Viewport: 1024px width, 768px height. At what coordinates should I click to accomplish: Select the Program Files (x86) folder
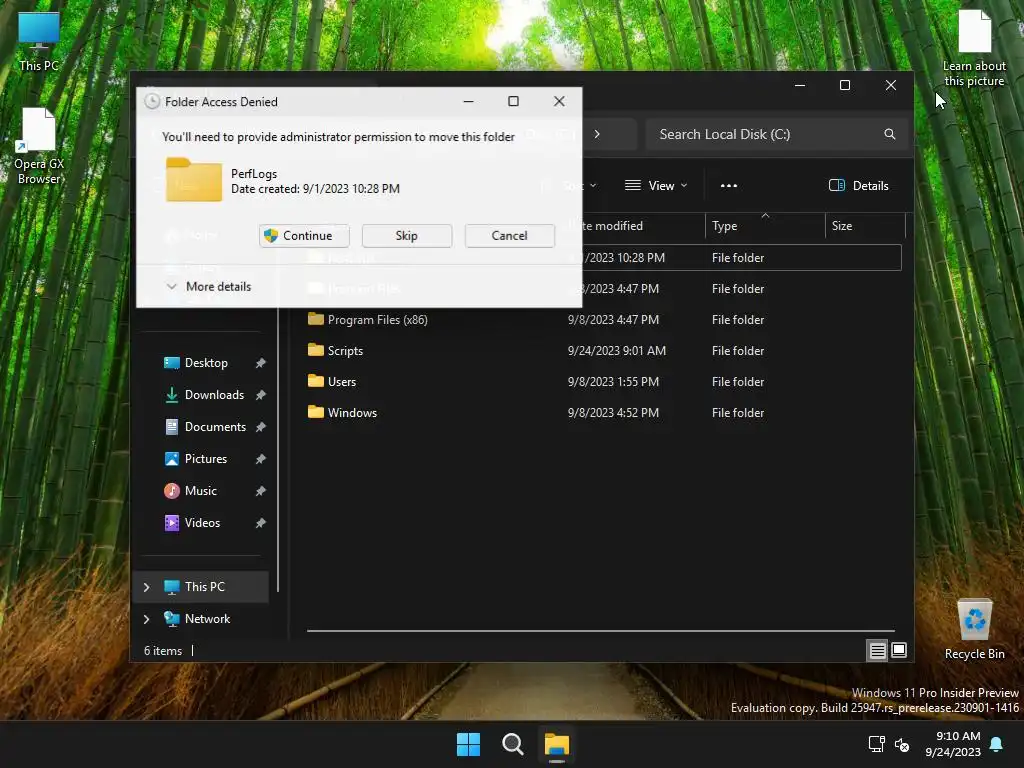tap(604, 320)
